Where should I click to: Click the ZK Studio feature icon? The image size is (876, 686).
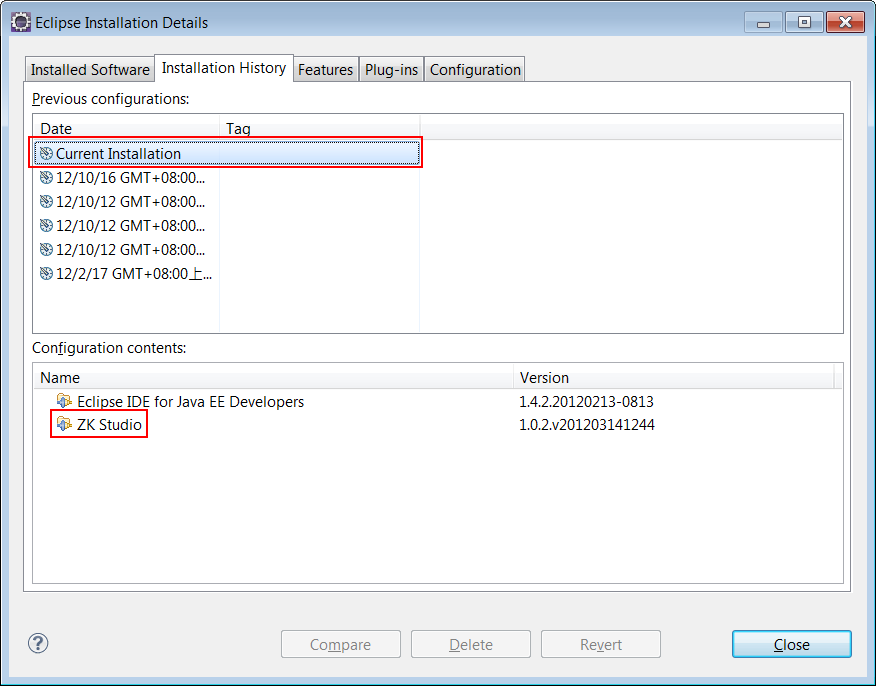(x=64, y=424)
